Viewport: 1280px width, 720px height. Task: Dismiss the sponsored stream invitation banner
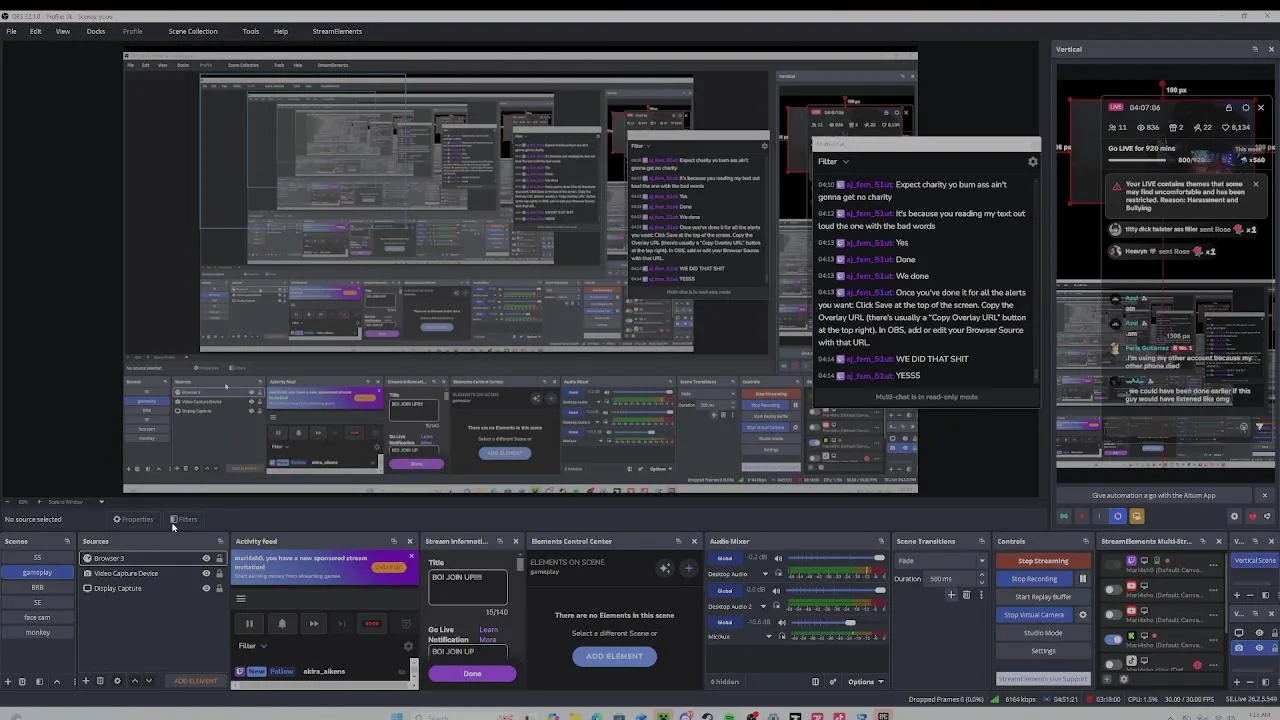[x=411, y=556]
